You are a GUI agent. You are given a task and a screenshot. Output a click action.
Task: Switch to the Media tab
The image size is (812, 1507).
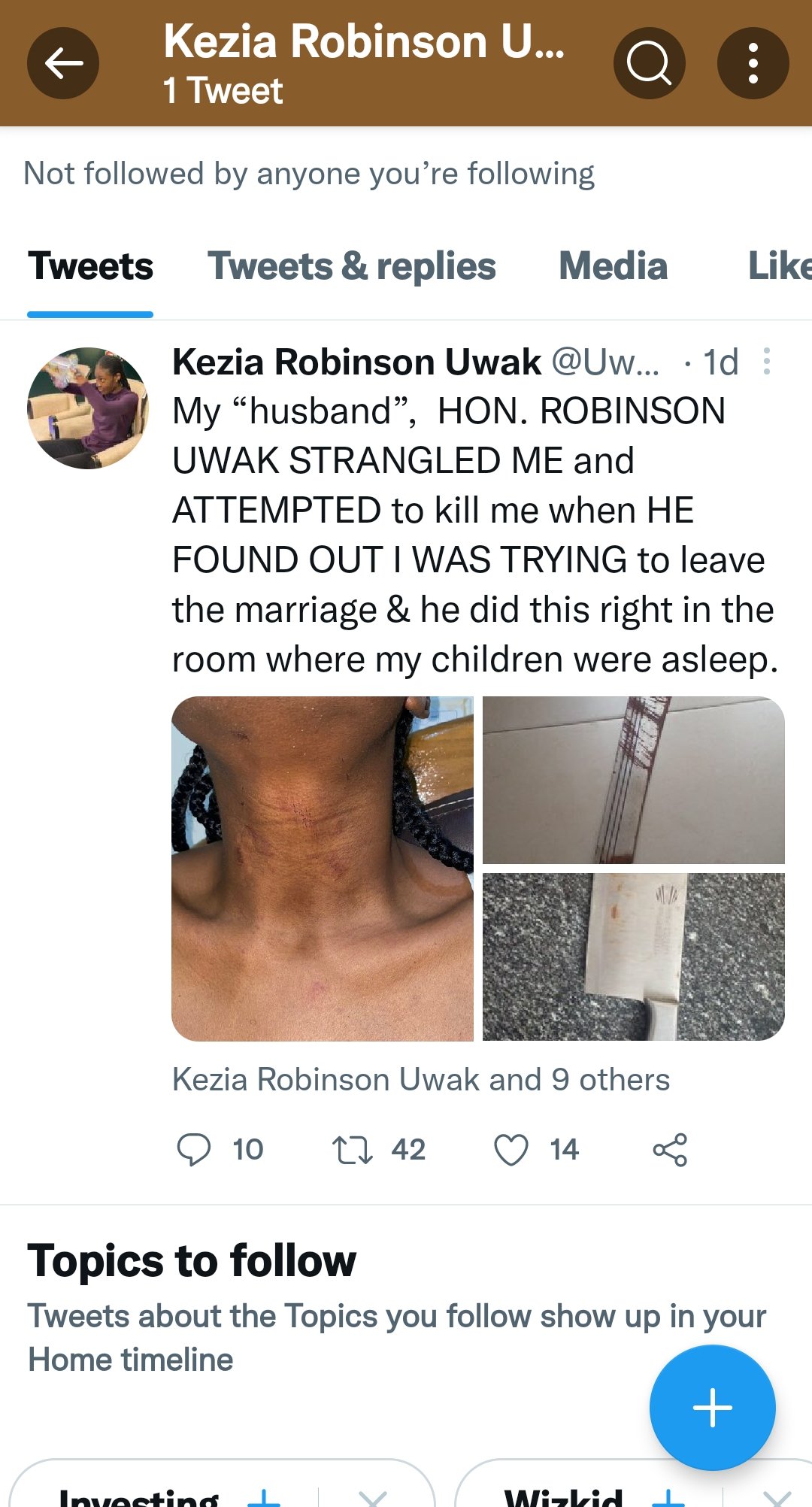pyautogui.click(x=614, y=266)
